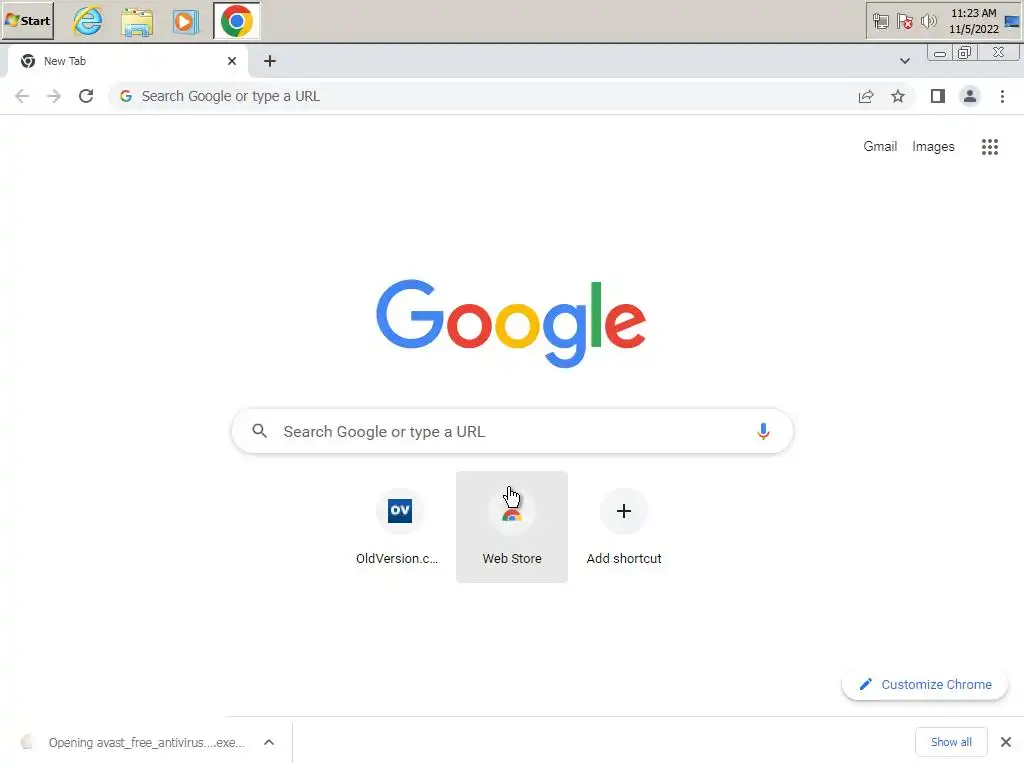Open the Gmail link
1024x768 pixels.
(x=880, y=146)
